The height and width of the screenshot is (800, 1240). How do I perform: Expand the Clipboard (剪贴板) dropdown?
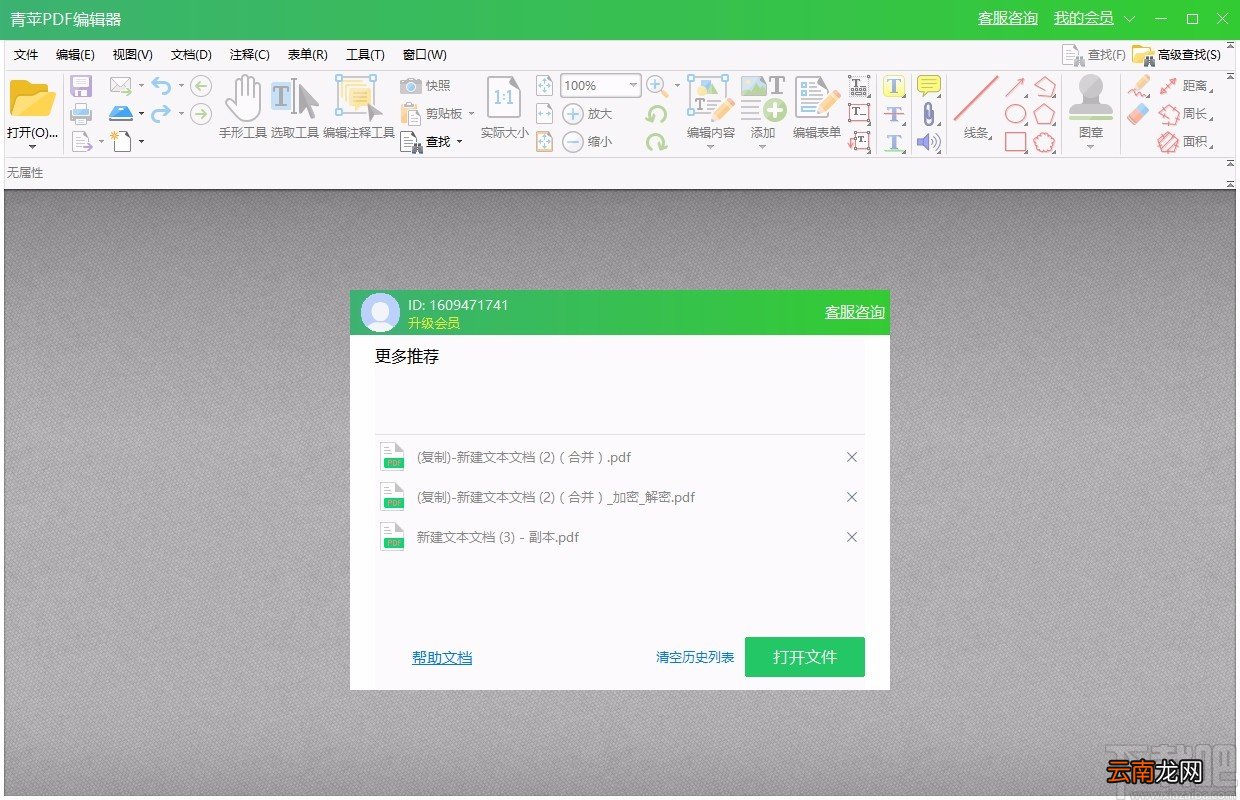click(x=471, y=114)
